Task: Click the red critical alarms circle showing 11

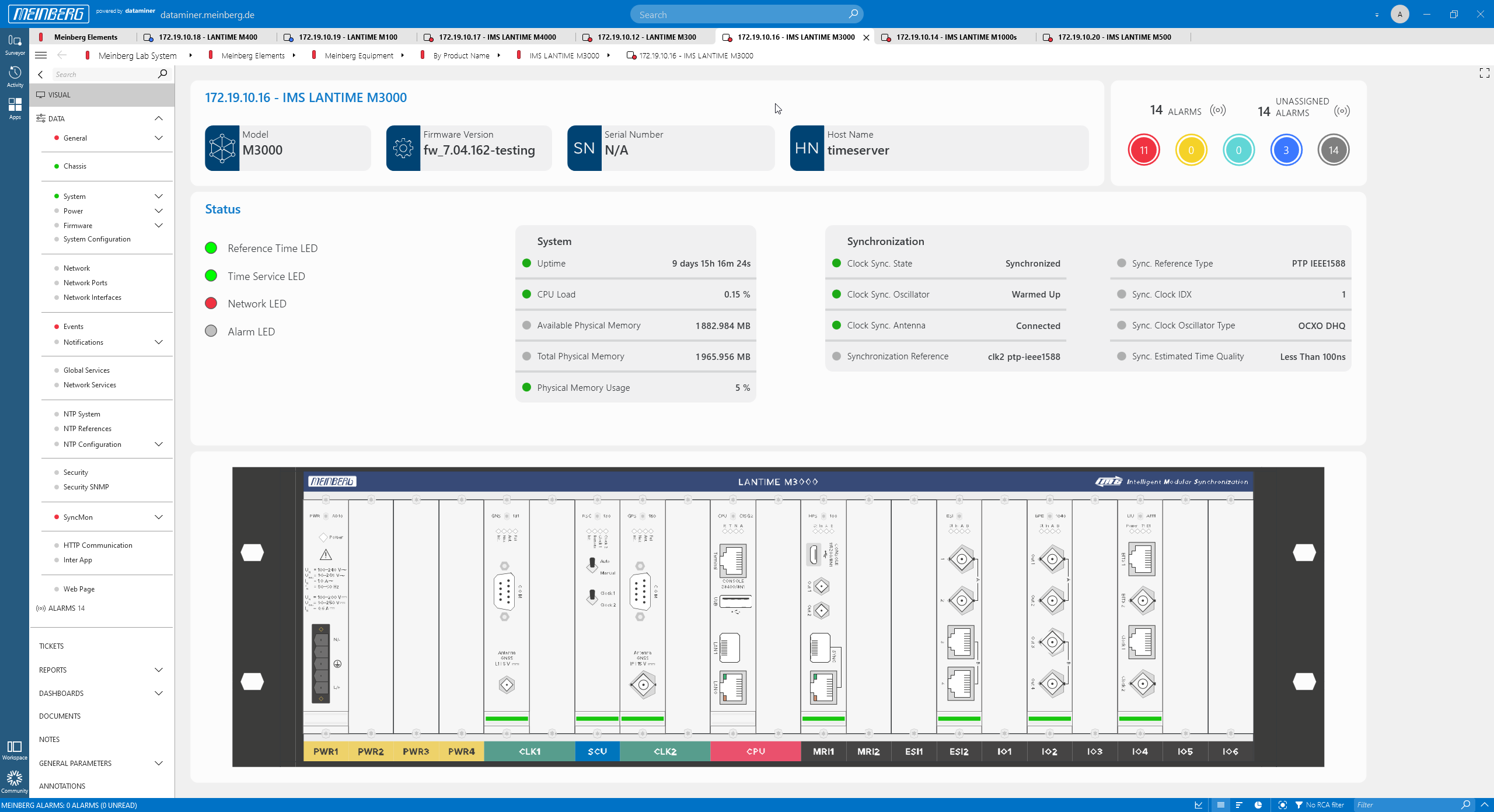Action: [1143, 150]
